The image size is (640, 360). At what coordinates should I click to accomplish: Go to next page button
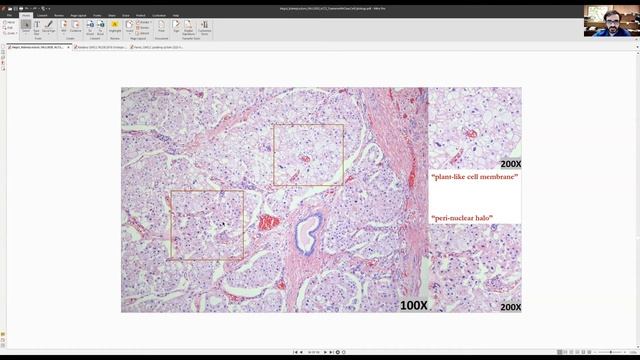pyautogui.click(x=325, y=352)
